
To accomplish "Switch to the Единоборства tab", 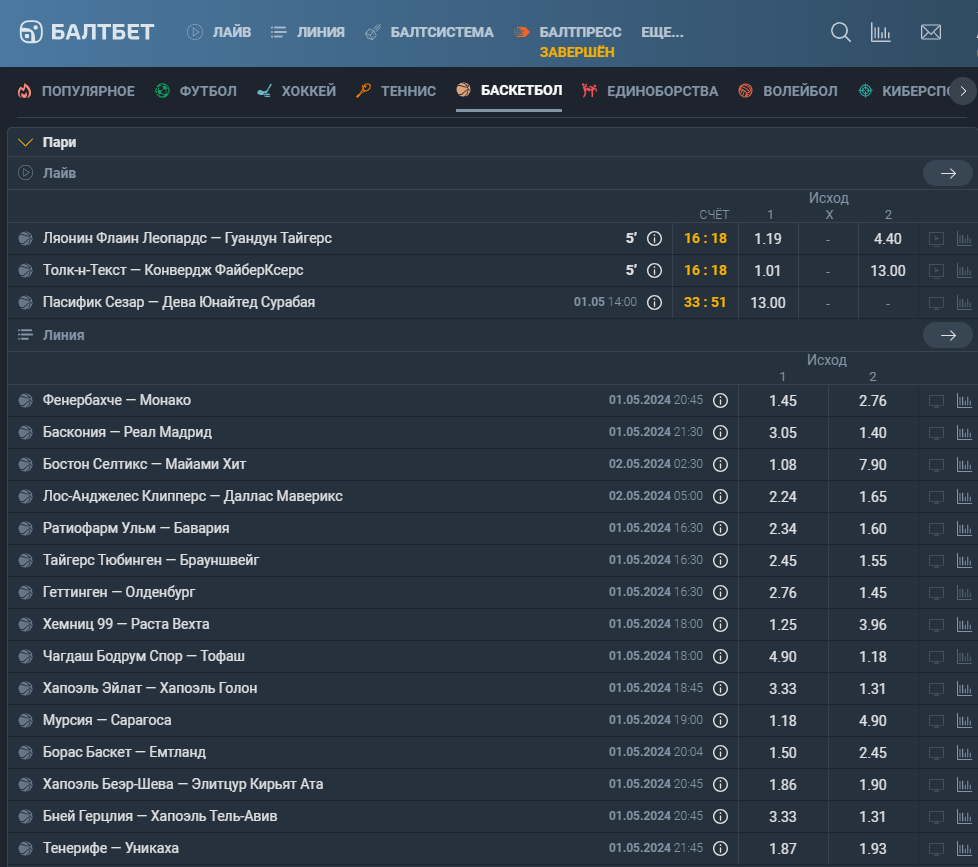I will [649, 91].
